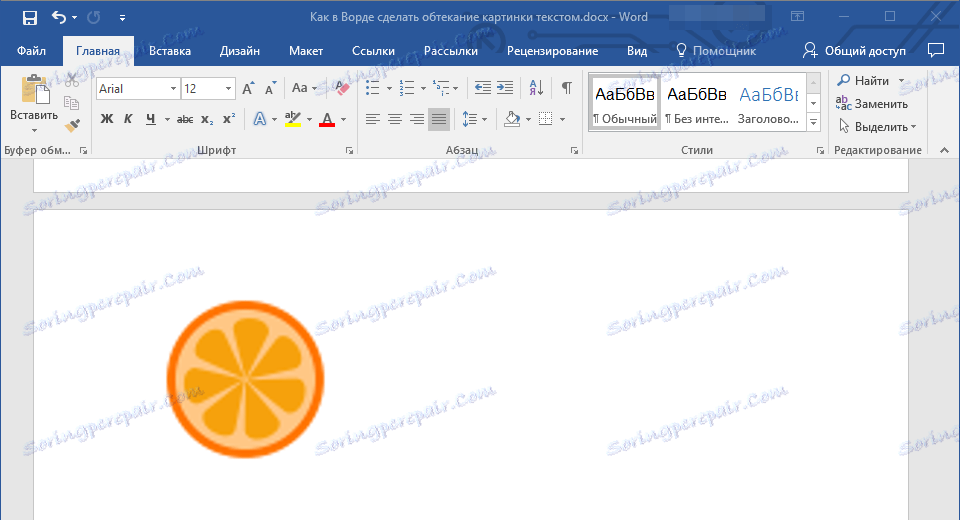Toggle superscript x² formatting
The height and width of the screenshot is (520, 960).
click(229, 119)
